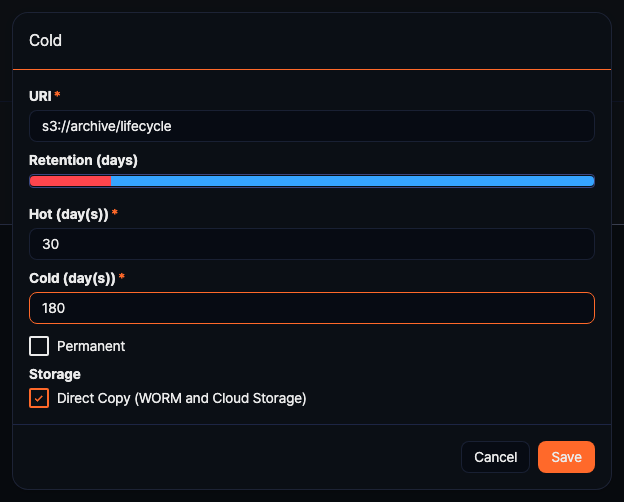Click the required asterisk beside Cold (day(s))
The width and height of the screenshot is (624, 502).
[x=121, y=278]
